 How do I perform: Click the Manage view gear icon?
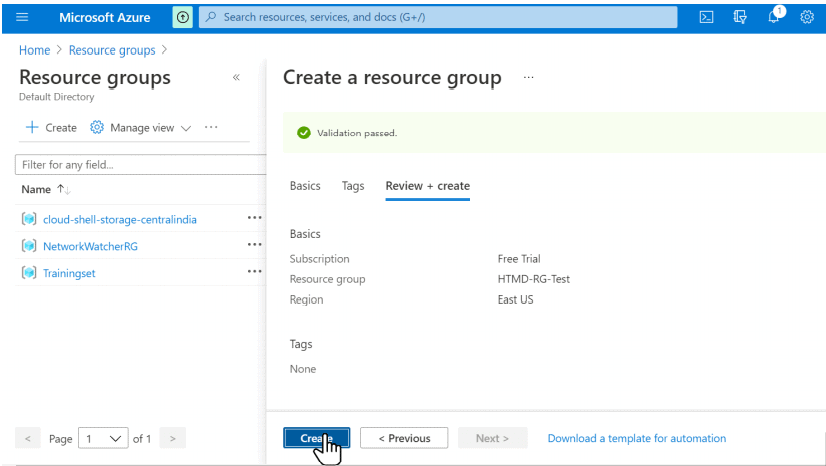pos(97,127)
